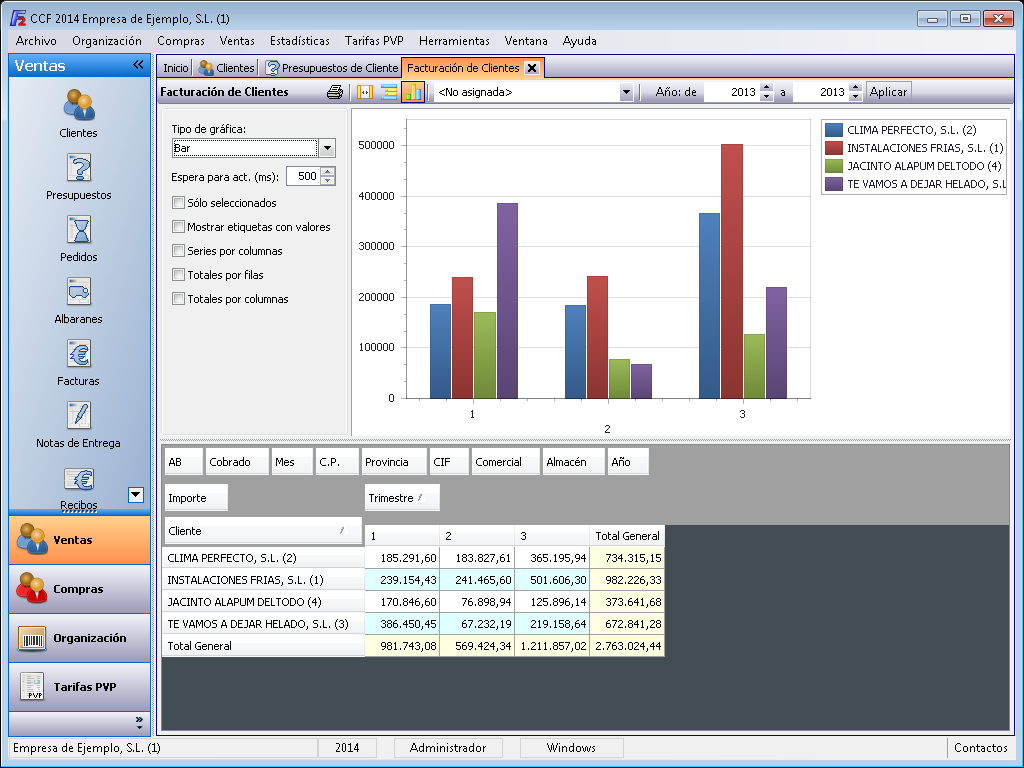Open the Herramientas menu
1024x768 pixels.
(455, 40)
